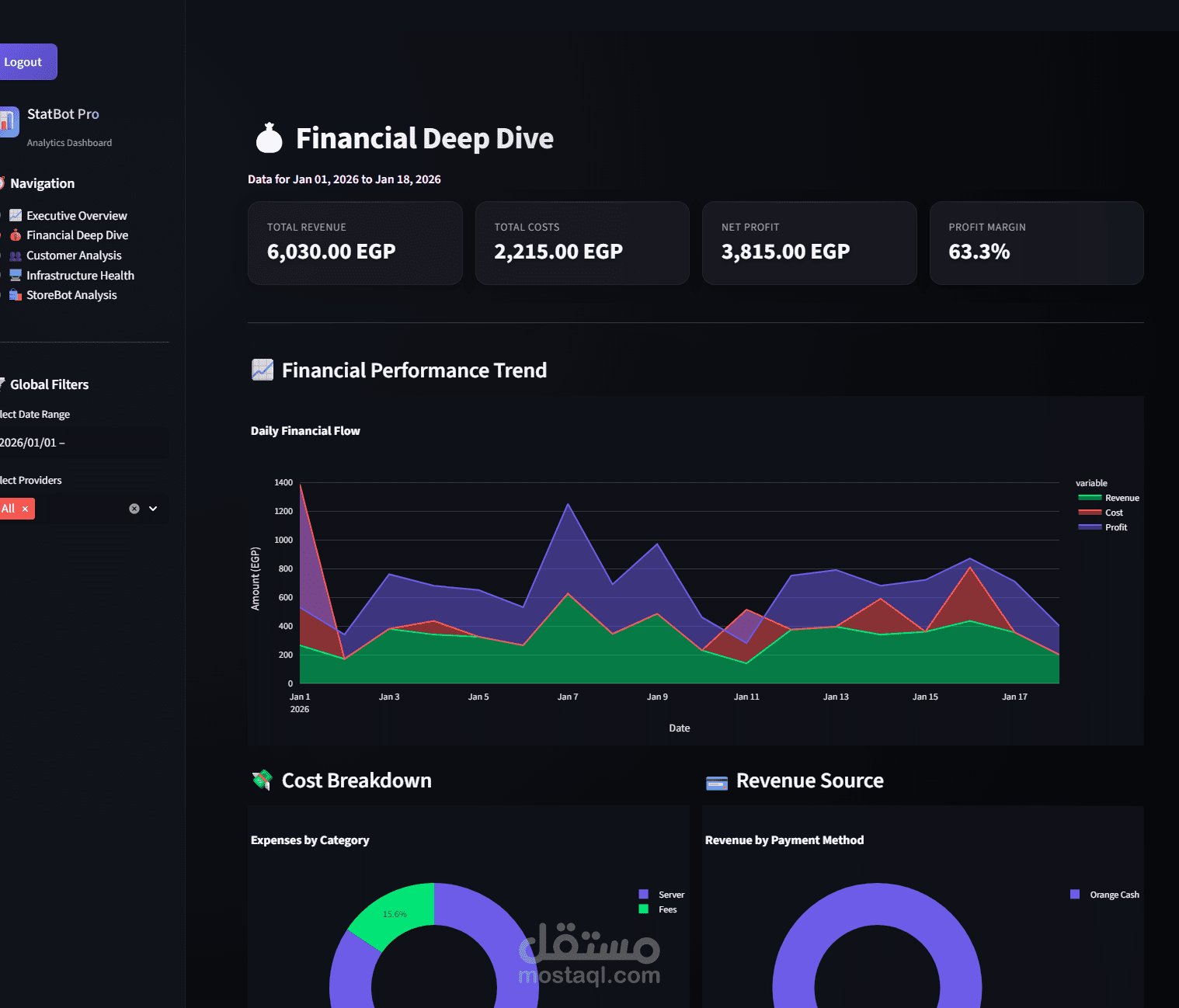Screen dimensions: 1179x1008
Task: Remove the All provider tag
Action: (x=26, y=509)
